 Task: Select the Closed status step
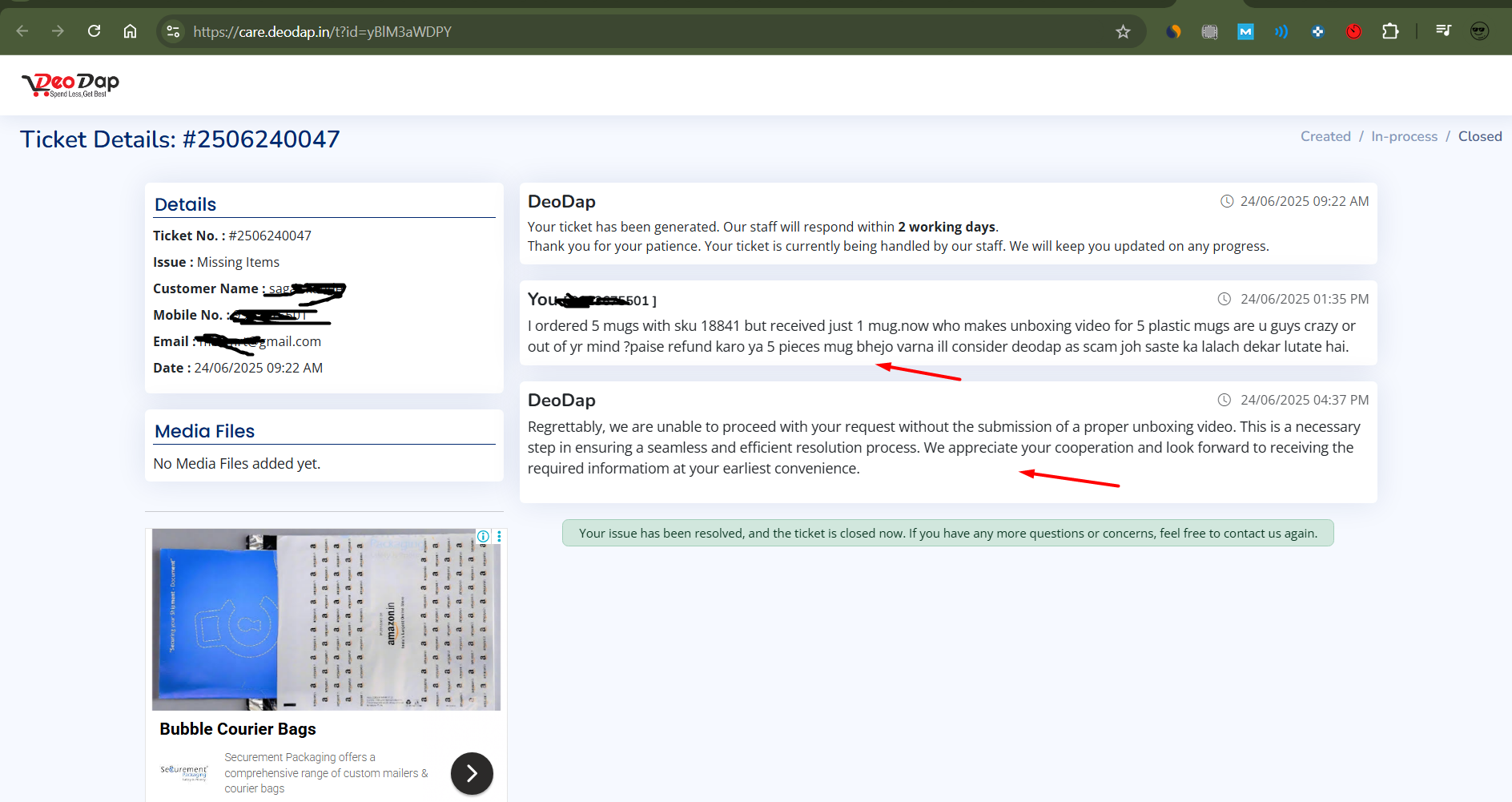(1480, 136)
